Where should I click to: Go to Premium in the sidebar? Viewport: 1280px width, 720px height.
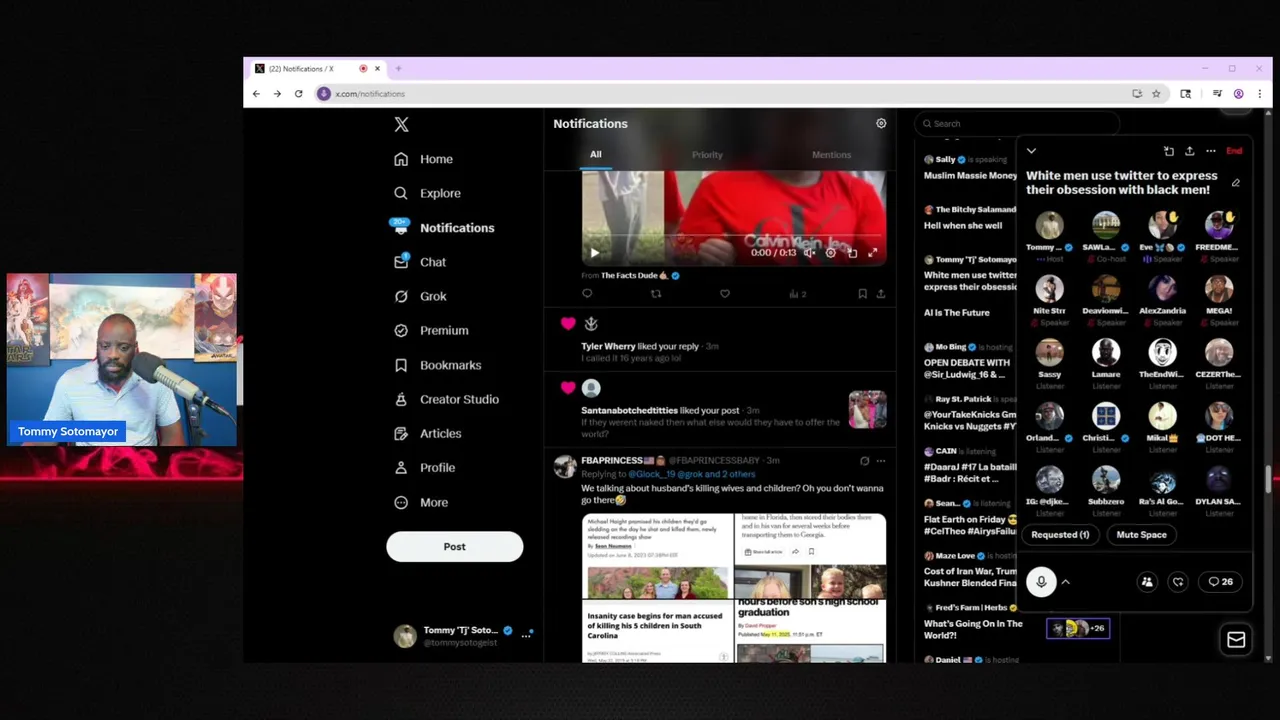coord(431,330)
